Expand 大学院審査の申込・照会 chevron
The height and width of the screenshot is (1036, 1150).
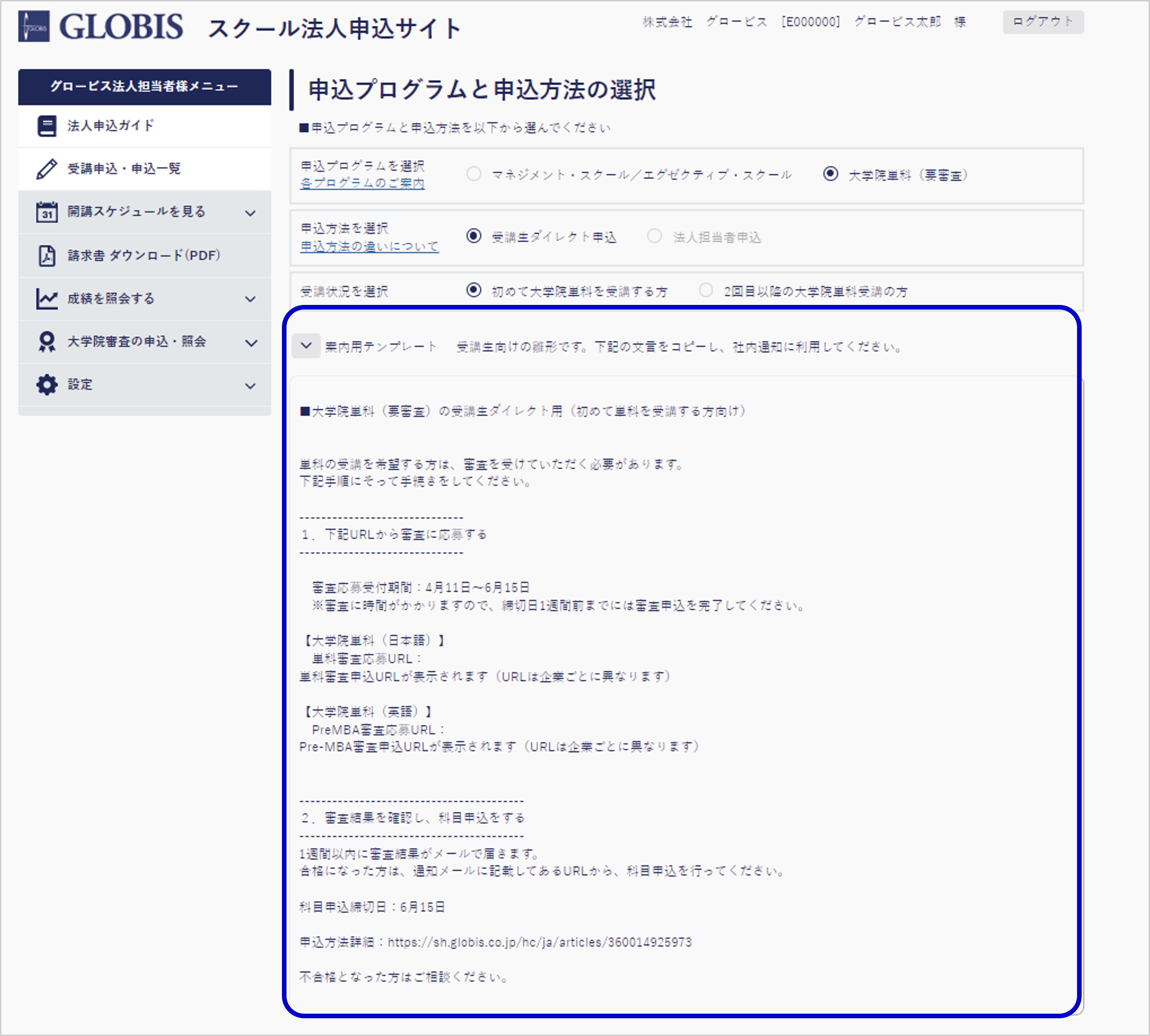tap(250, 343)
